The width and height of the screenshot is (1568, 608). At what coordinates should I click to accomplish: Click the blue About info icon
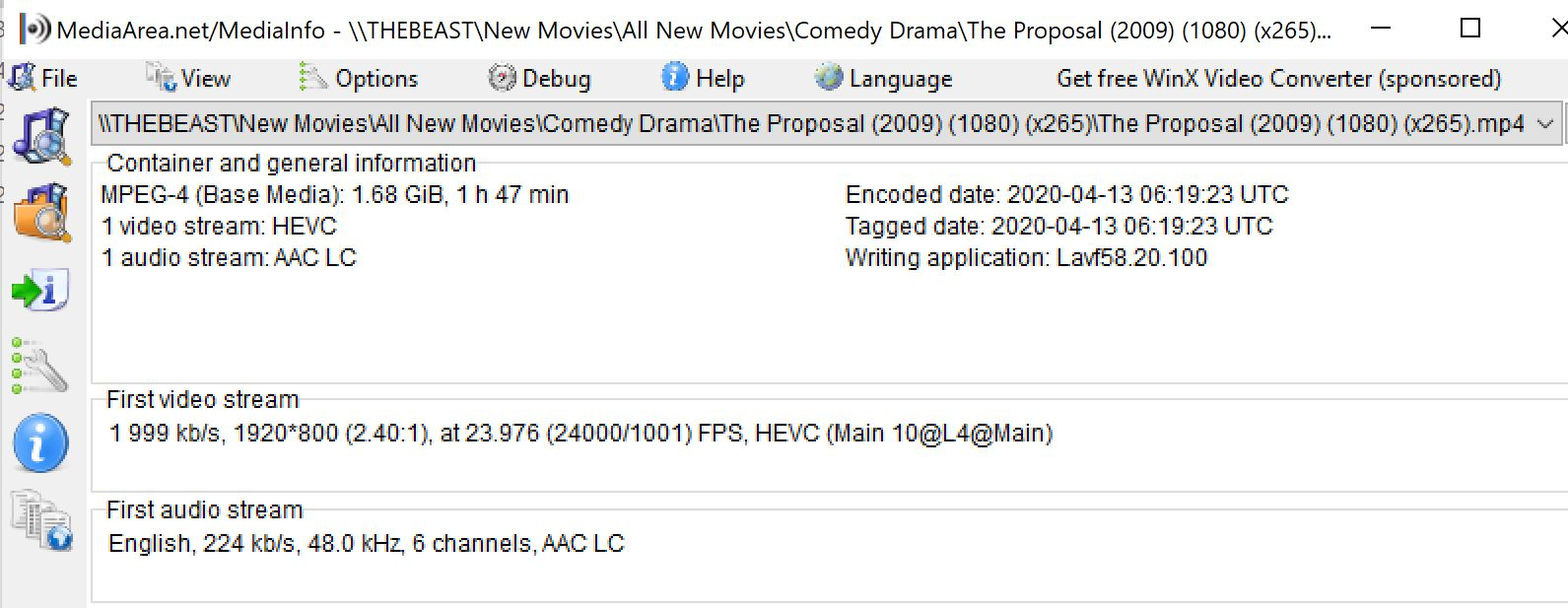40,442
